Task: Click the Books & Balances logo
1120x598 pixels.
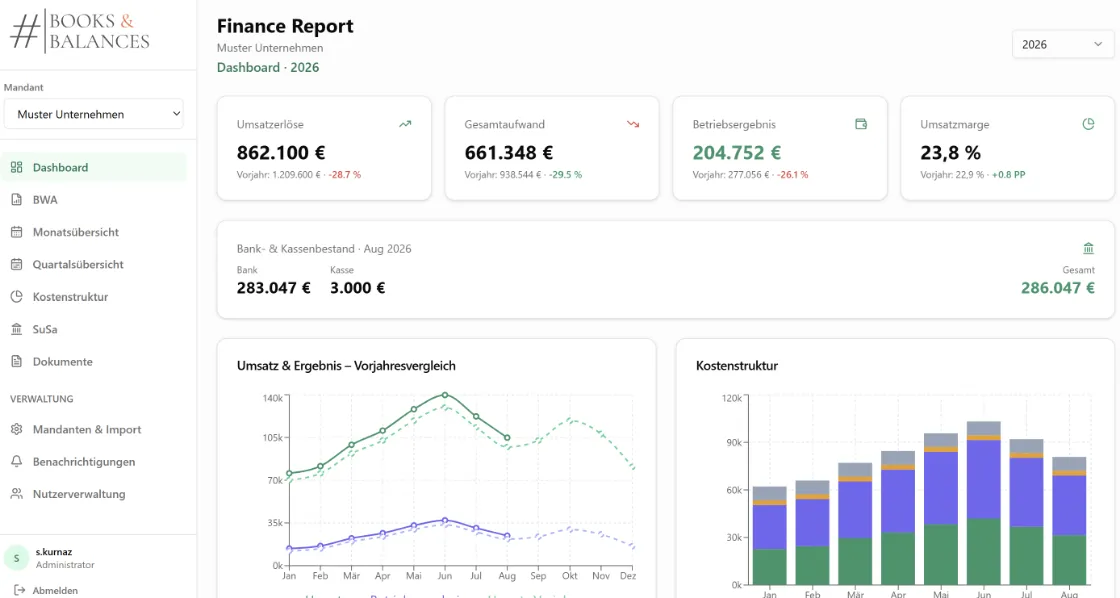Action: 80,32
